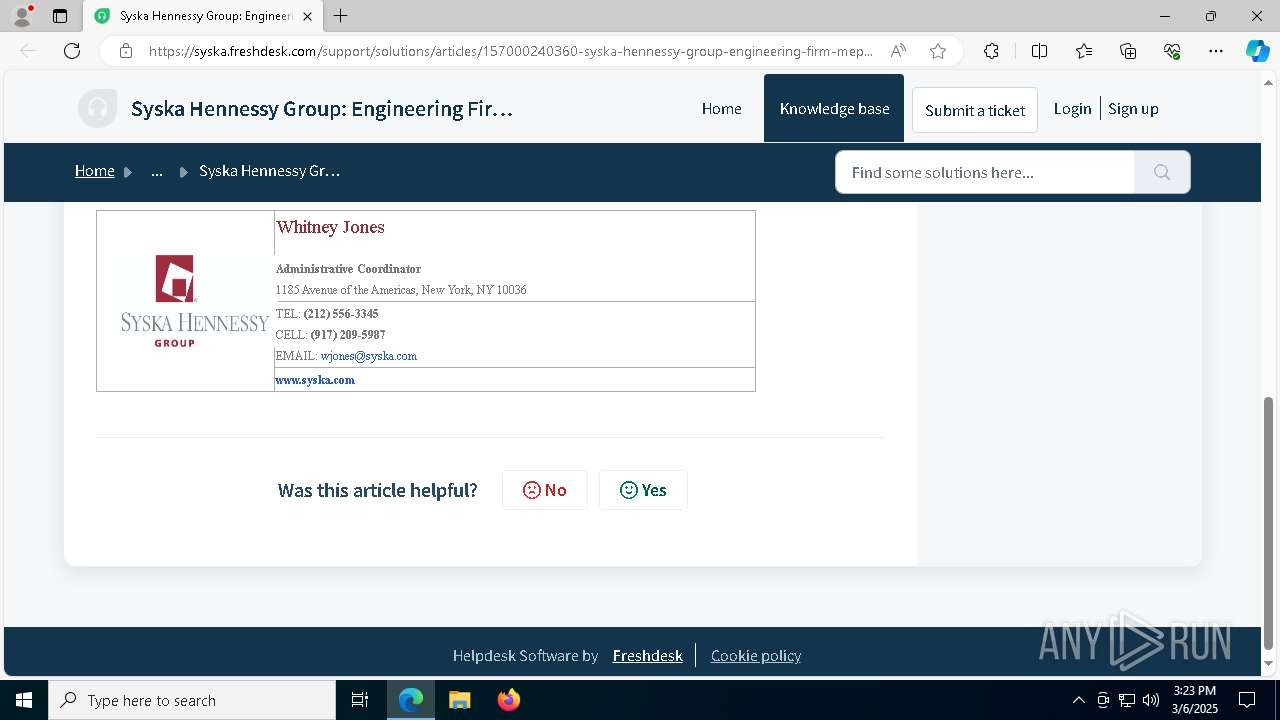Click Submit a ticket button
The width and height of the screenshot is (1280, 720).
(x=975, y=110)
